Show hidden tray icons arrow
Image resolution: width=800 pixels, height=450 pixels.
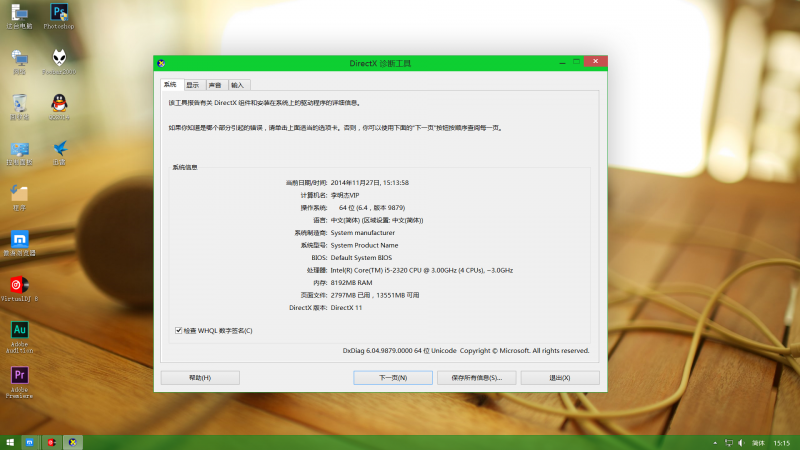(714, 442)
